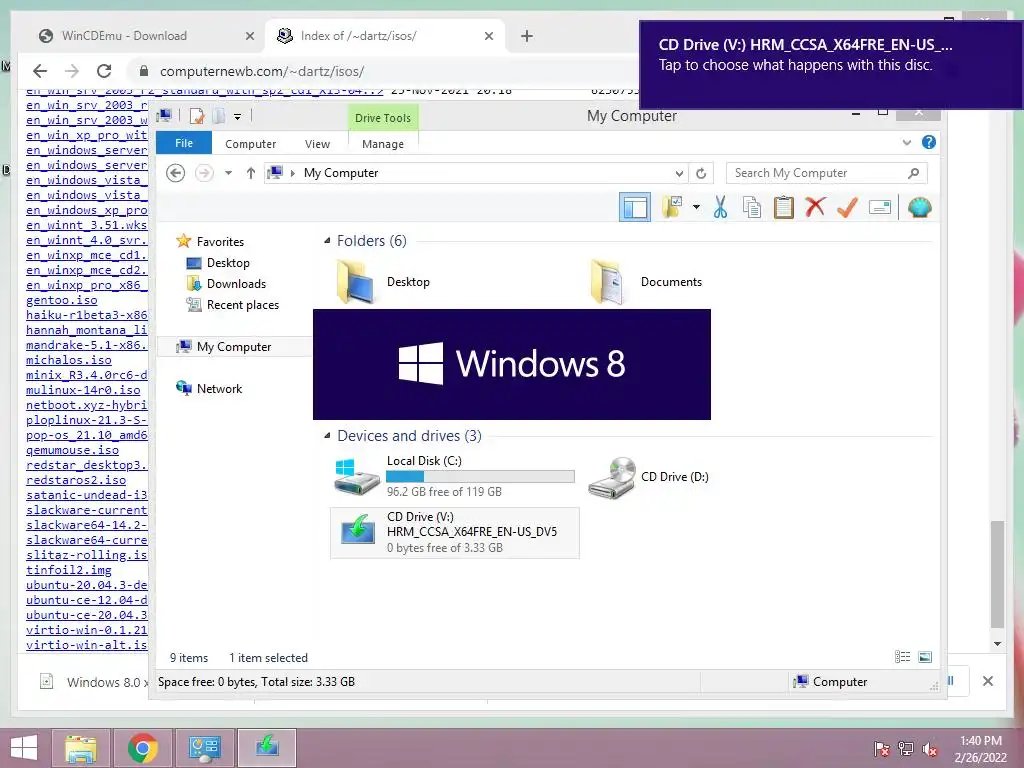1024x768 pixels.
Task: Click the Copy toolbar icon
Action: (x=752, y=208)
